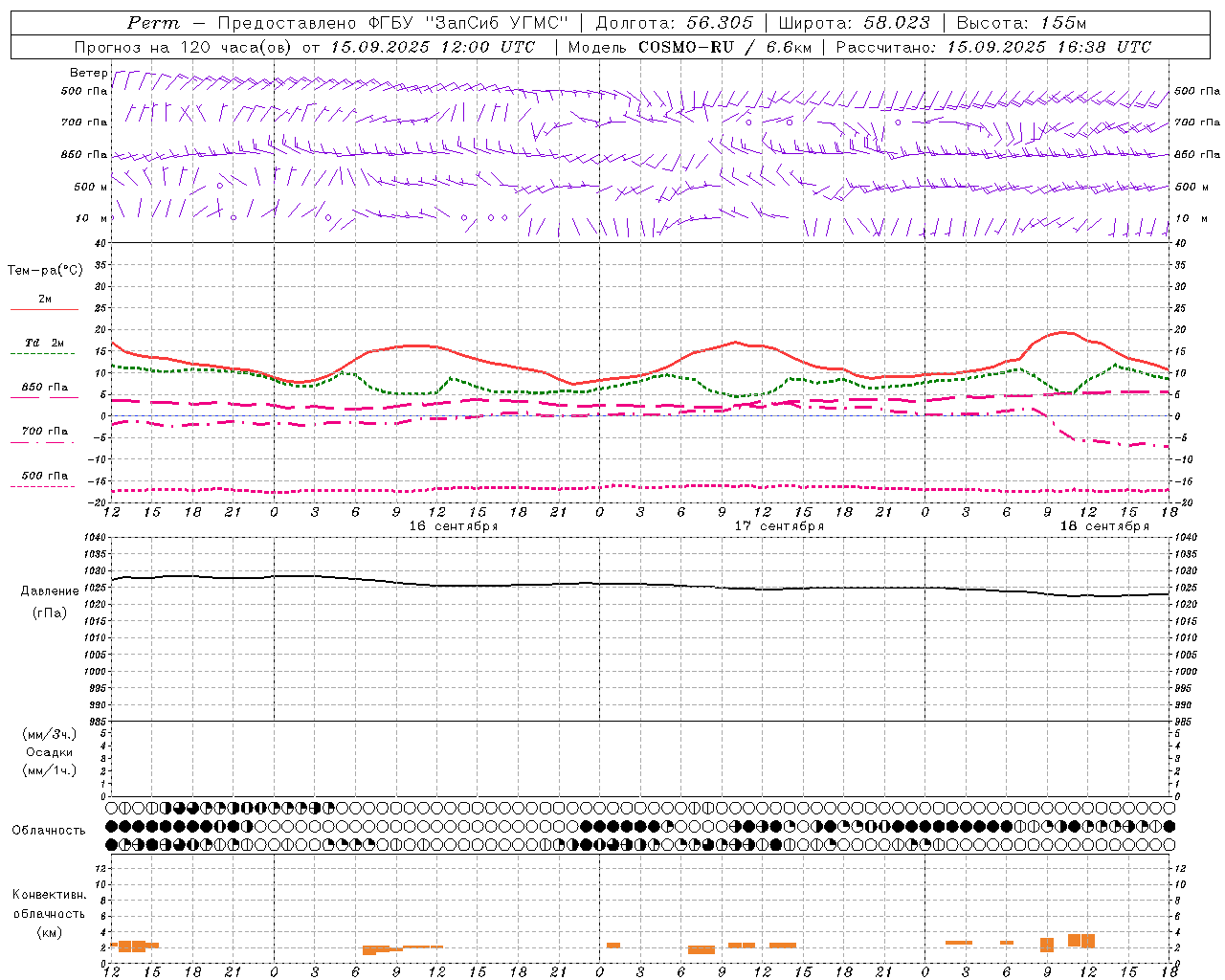Click the '500 гПа' temperature legend line sample
Screen dimensions: 1225x980
(x=43, y=486)
